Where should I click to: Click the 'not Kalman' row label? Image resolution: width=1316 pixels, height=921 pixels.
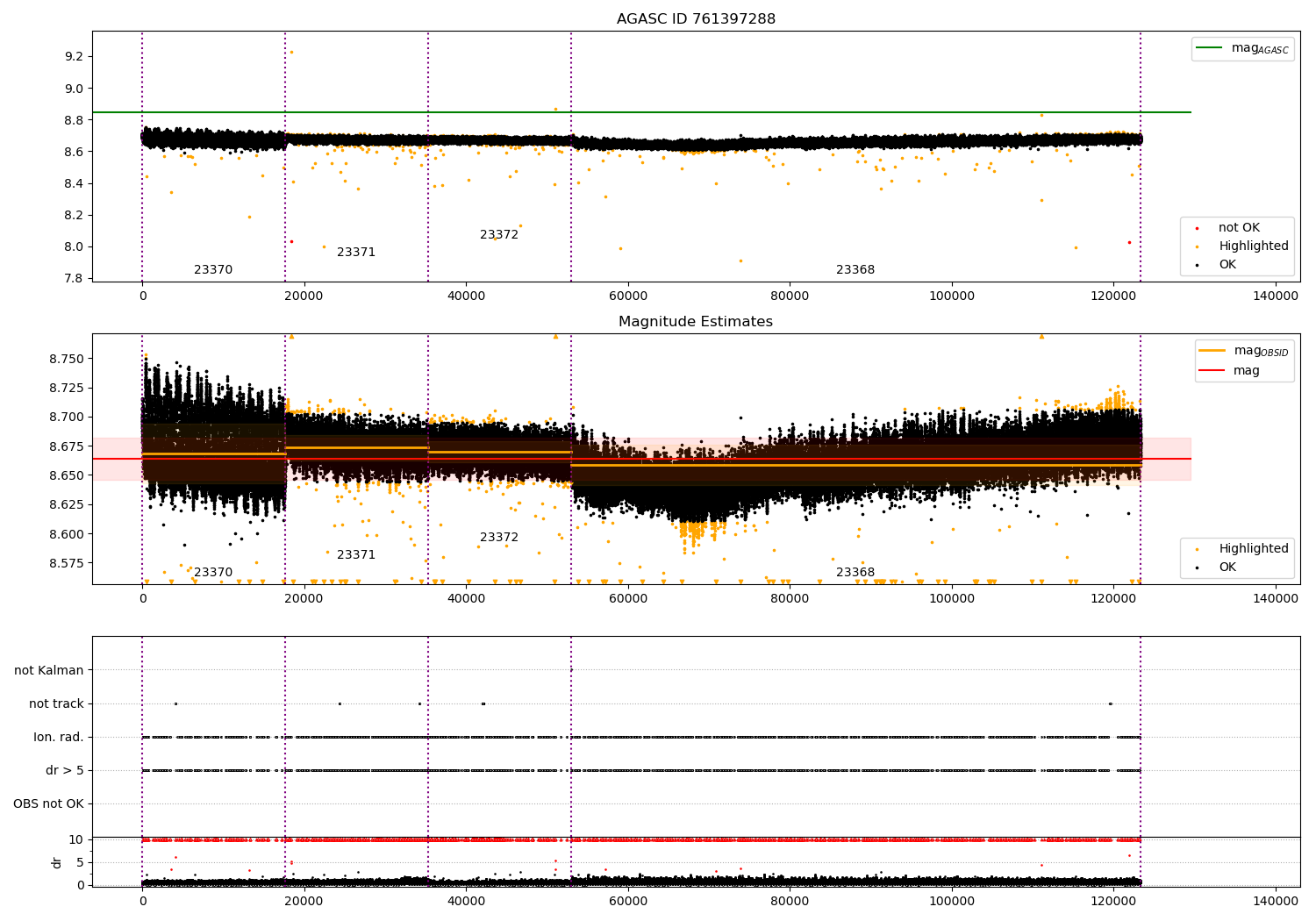click(x=49, y=670)
